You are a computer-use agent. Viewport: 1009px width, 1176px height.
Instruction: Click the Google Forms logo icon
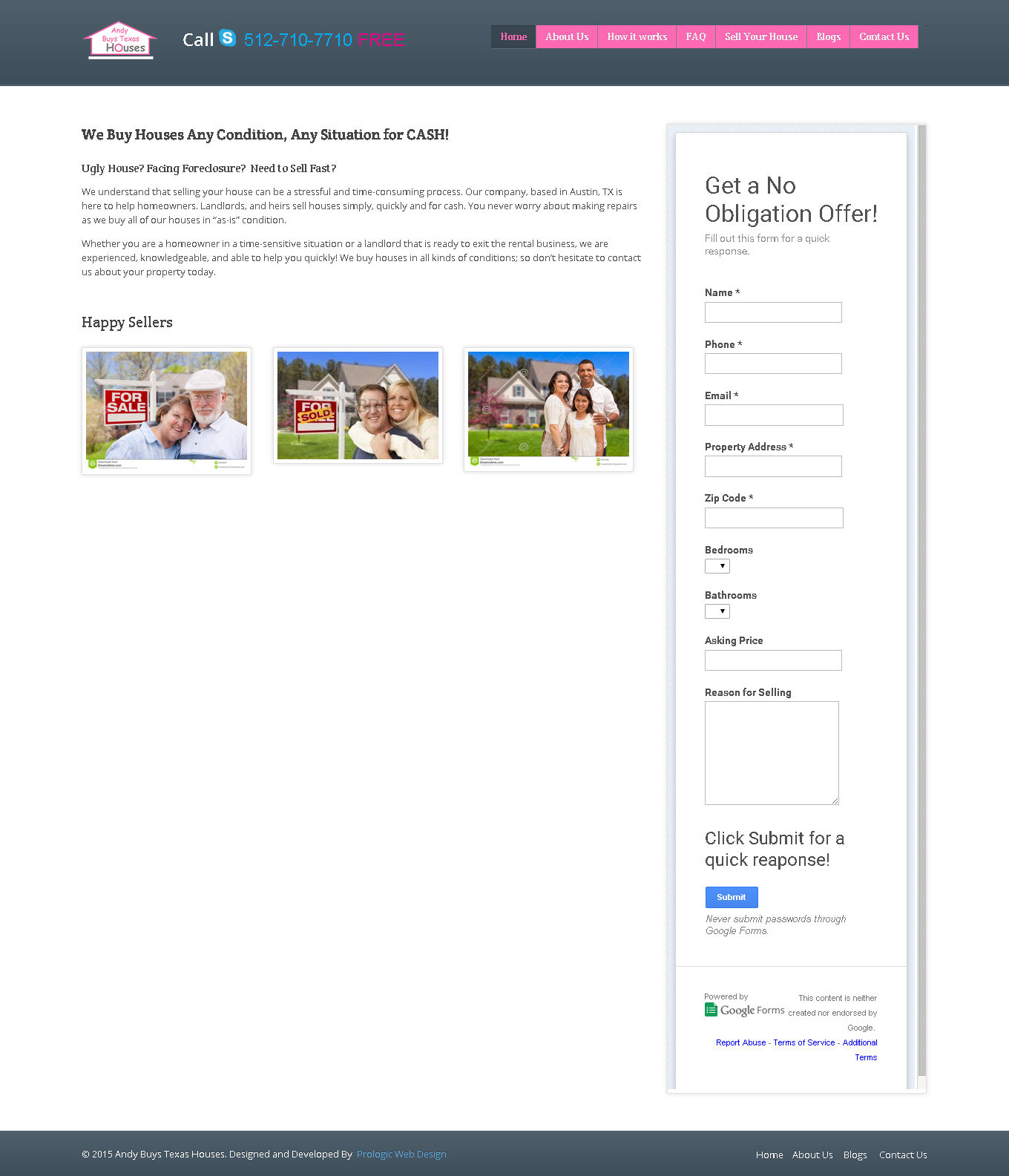coord(711,1010)
